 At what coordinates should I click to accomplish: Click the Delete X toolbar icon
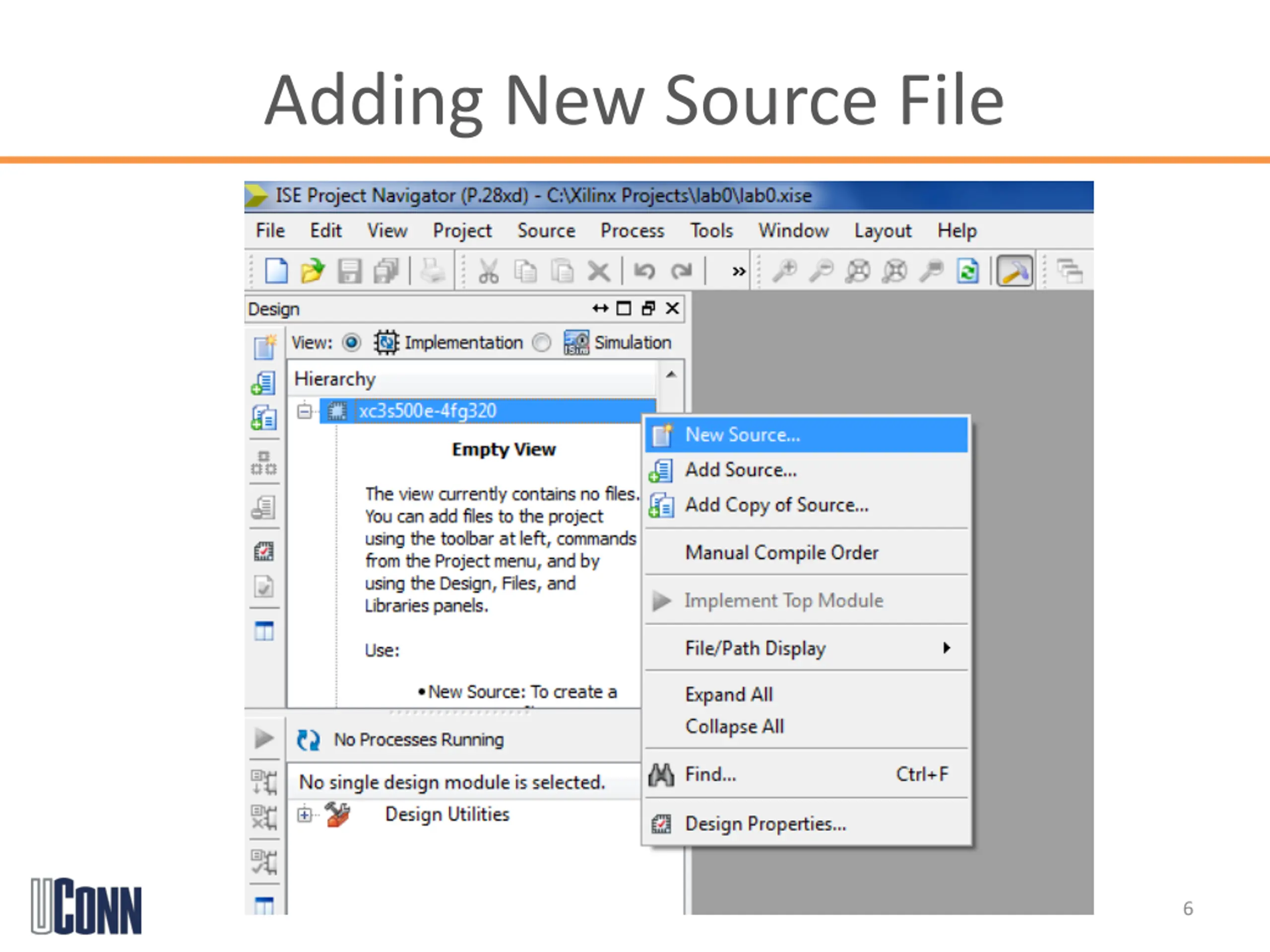click(599, 271)
